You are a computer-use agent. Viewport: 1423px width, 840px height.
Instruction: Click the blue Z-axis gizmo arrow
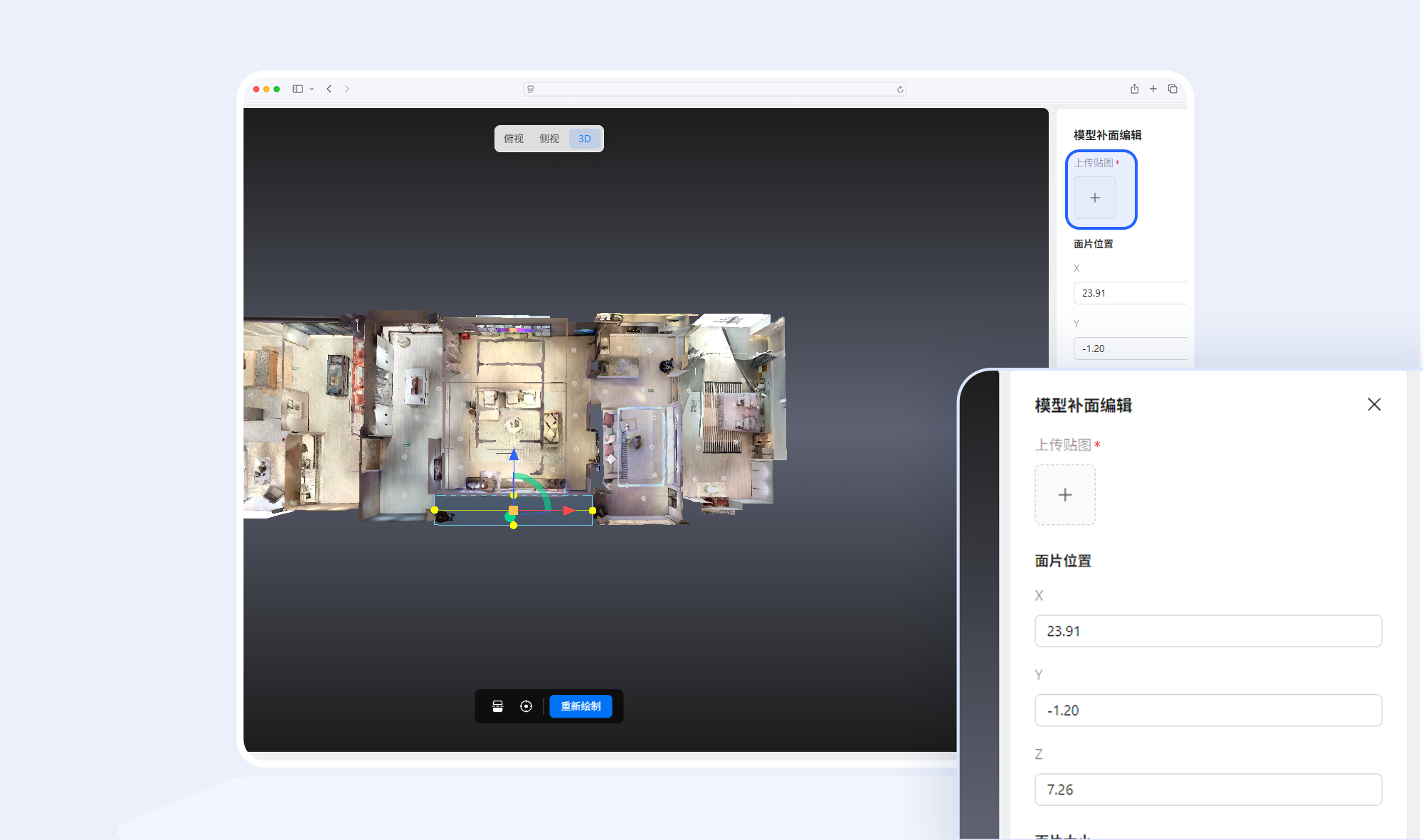514,454
